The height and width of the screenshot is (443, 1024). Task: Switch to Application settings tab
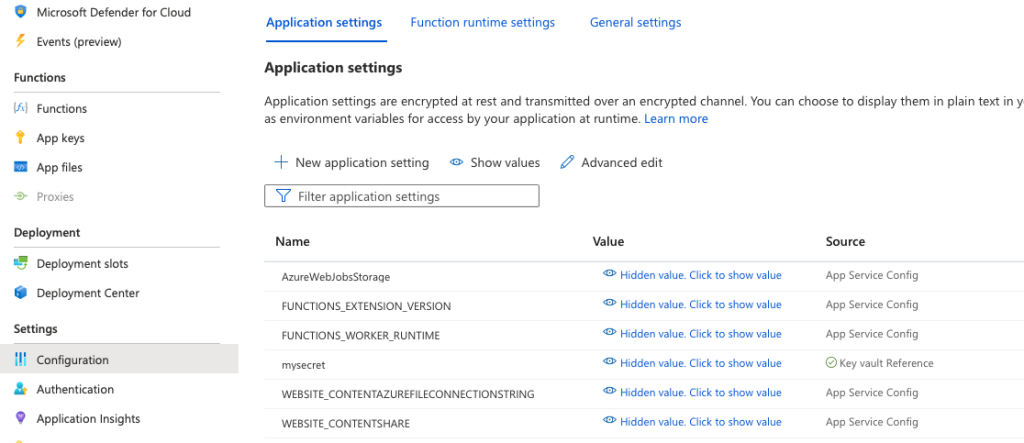324,22
